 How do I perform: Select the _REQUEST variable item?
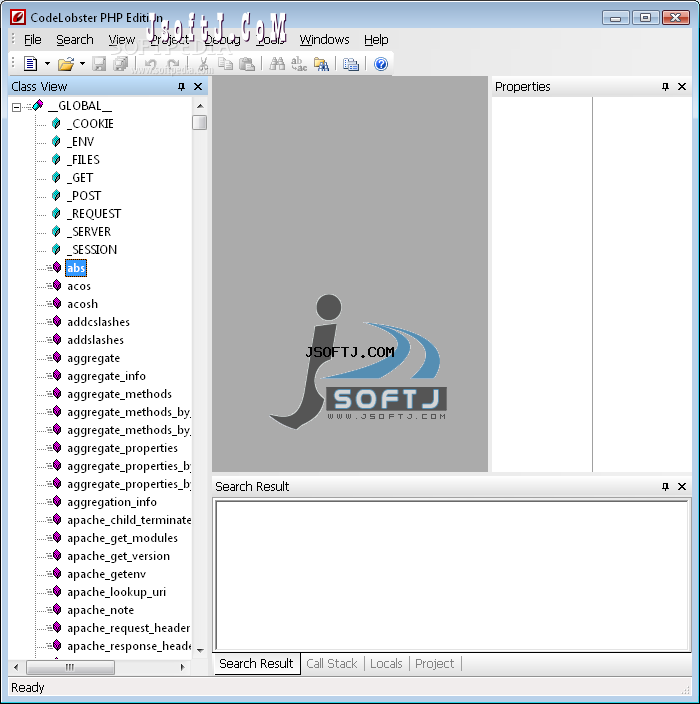tap(94, 214)
